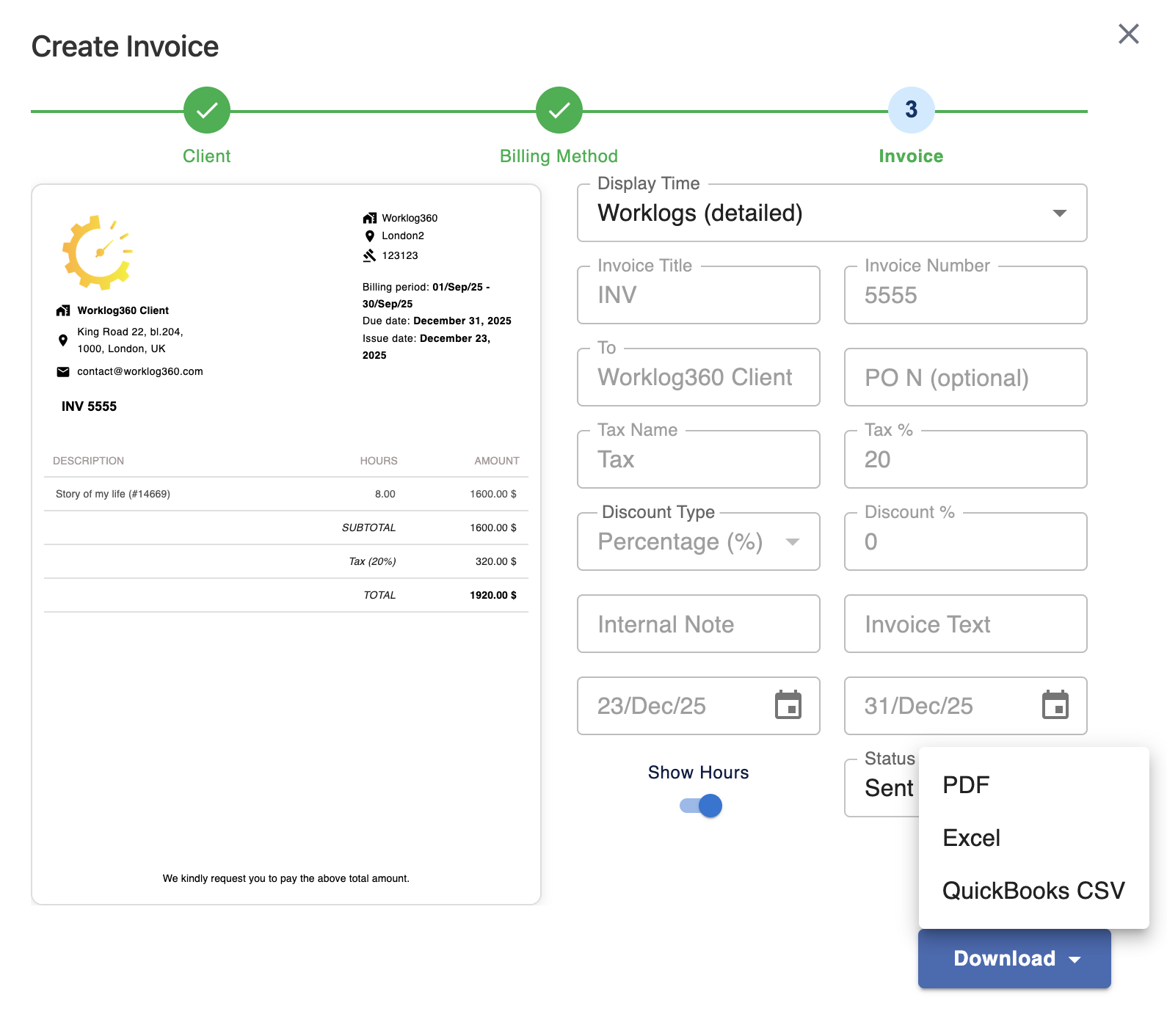Choose PDF from the download menu
The width and height of the screenshot is (1167, 1036).
1033,785
